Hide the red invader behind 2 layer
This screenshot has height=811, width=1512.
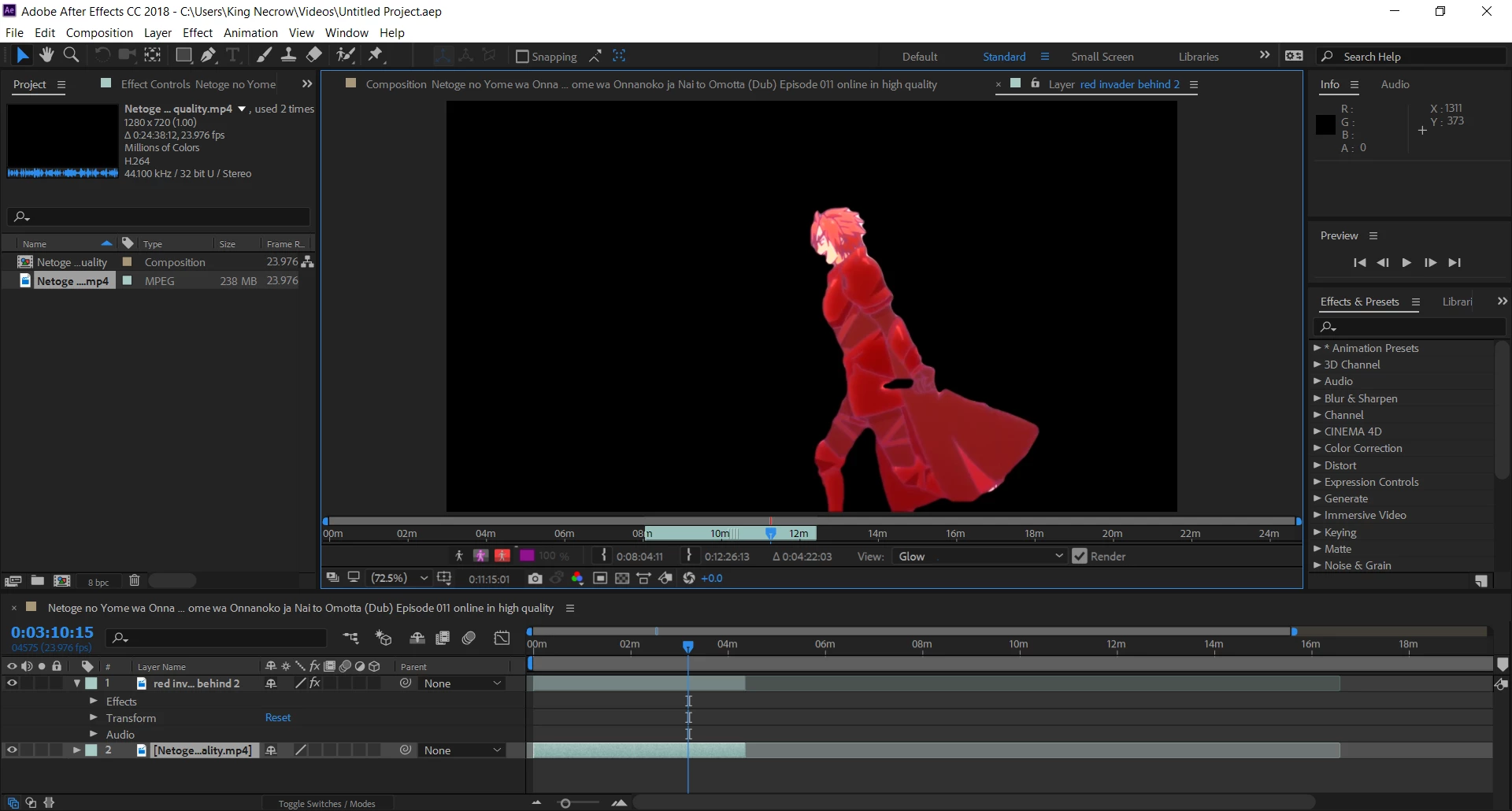[x=12, y=683]
